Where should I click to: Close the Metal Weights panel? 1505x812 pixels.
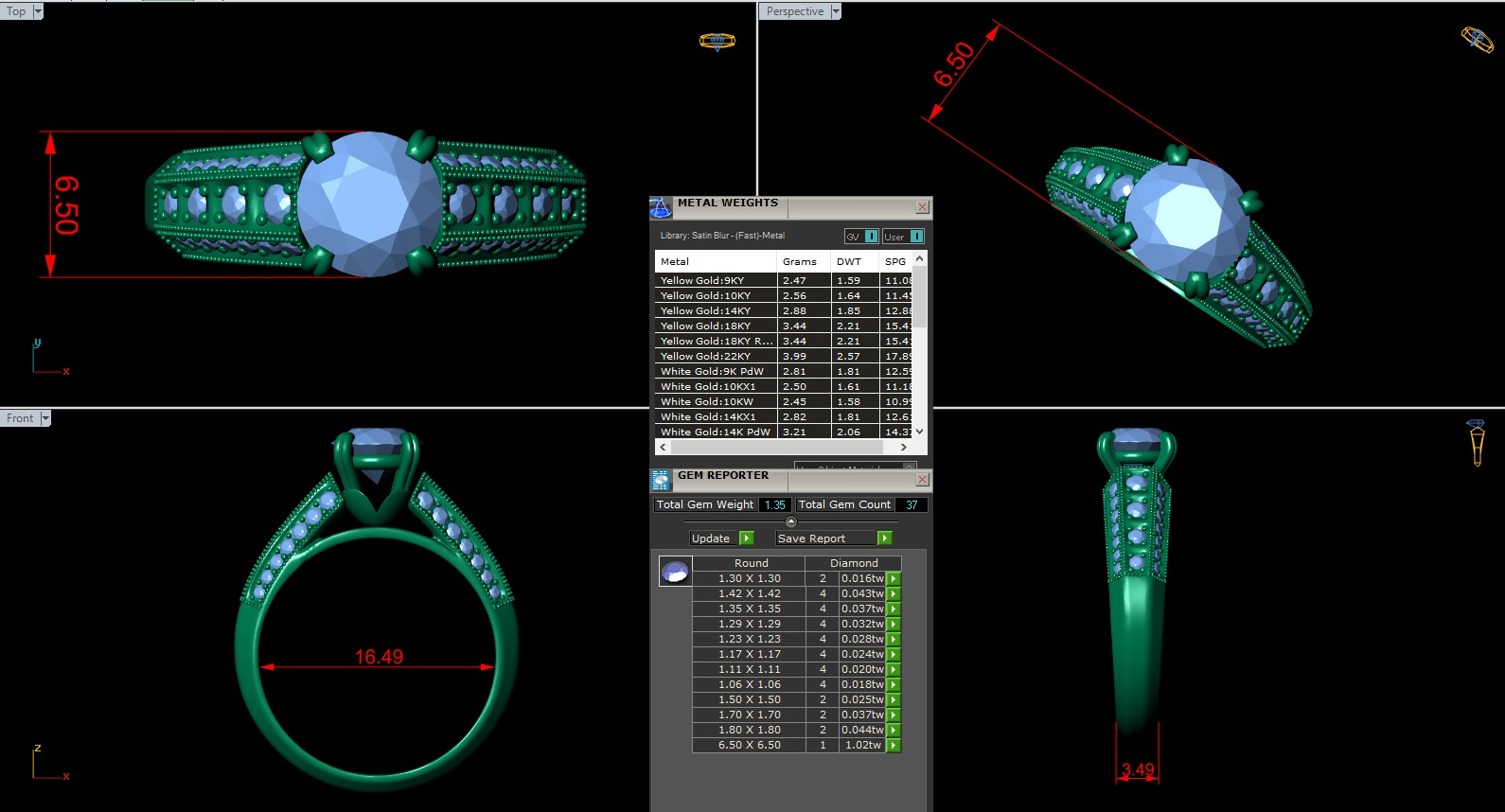(922, 206)
